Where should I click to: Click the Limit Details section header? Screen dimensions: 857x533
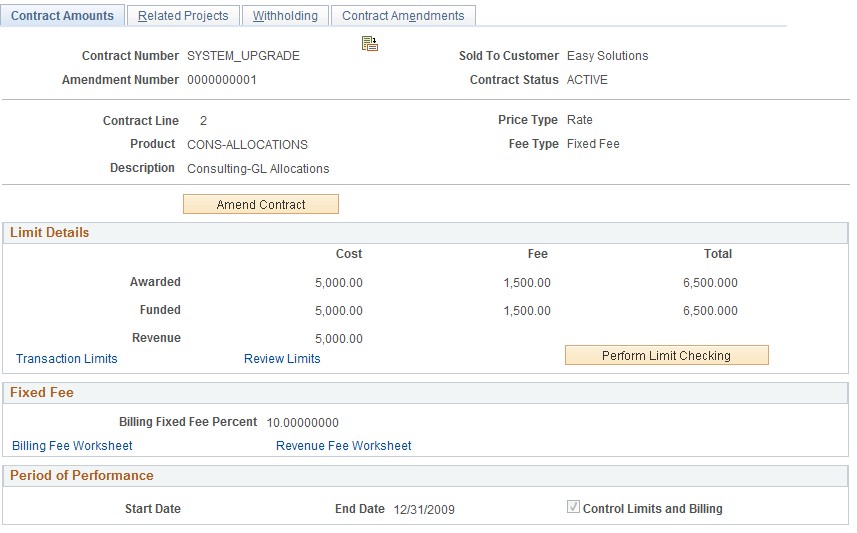[425, 233]
